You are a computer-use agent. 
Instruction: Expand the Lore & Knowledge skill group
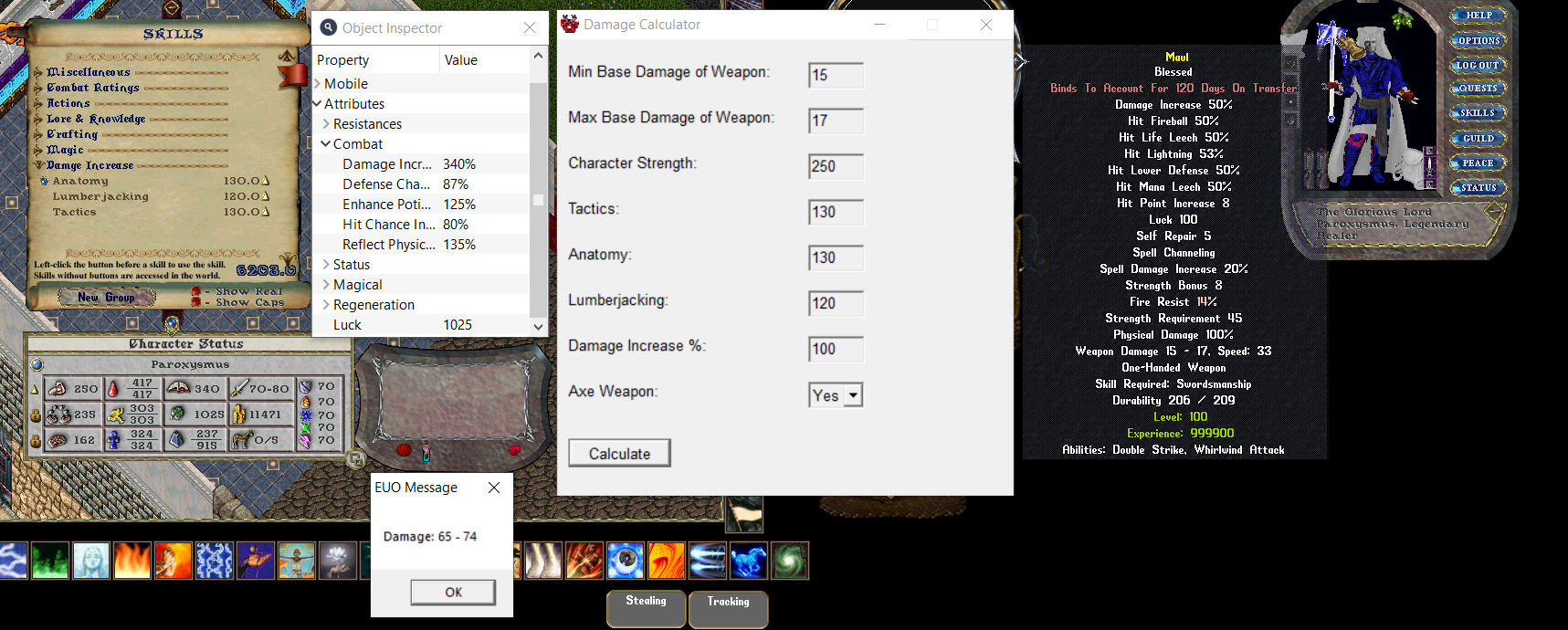pos(38,119)
